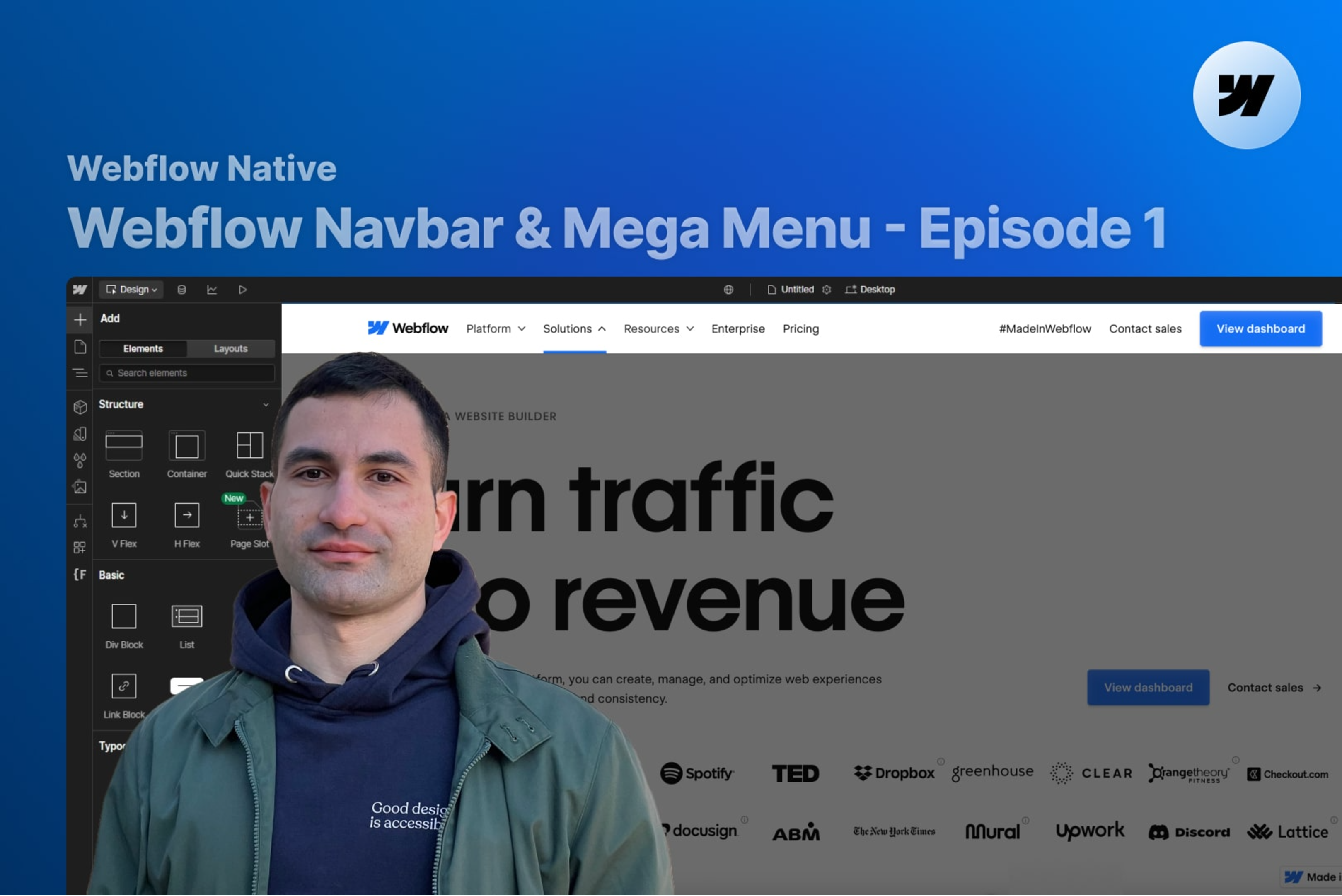
Task: Open page settings gear next to Untitled
Action: [827, 290]
